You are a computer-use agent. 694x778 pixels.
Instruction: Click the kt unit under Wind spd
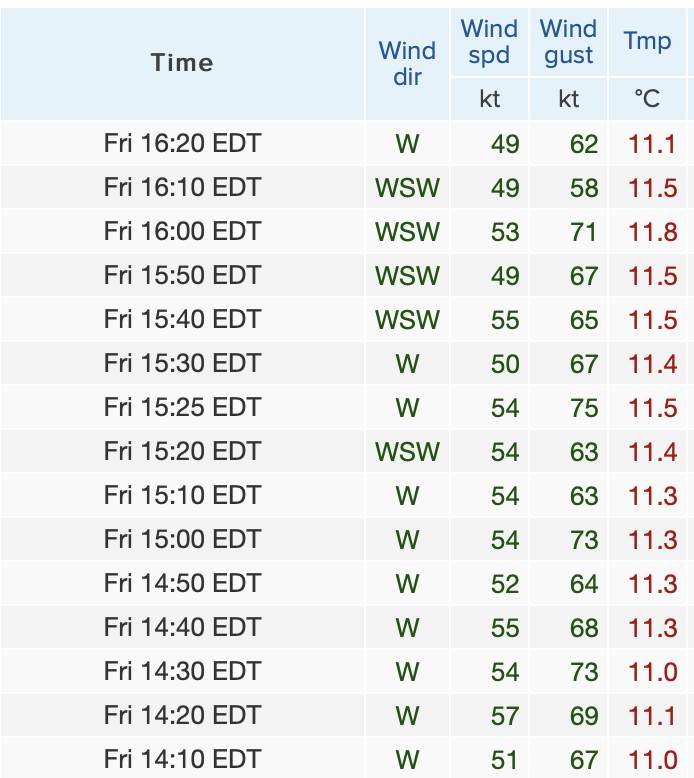[489, 99]
